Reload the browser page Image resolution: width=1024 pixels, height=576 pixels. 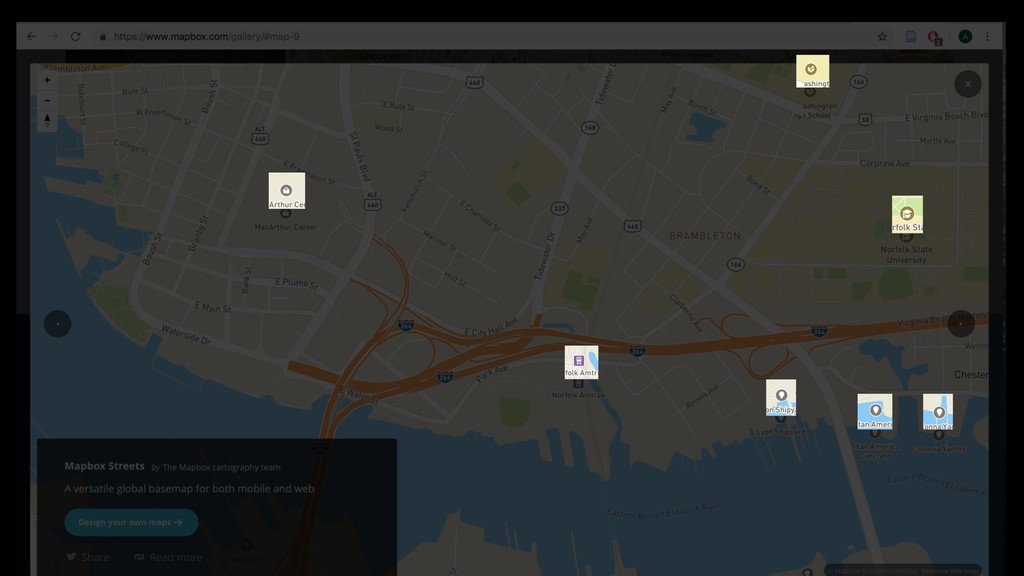click(x=76, y=37)
